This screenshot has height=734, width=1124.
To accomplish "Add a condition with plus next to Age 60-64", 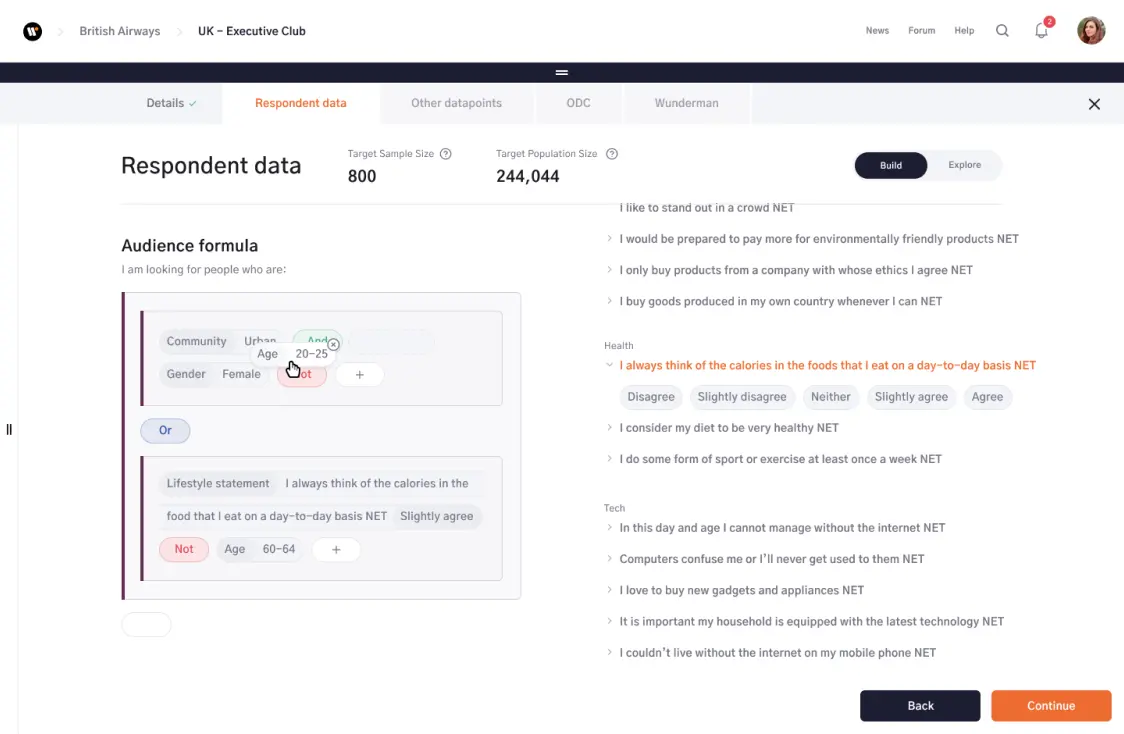I will pos(336,550).
